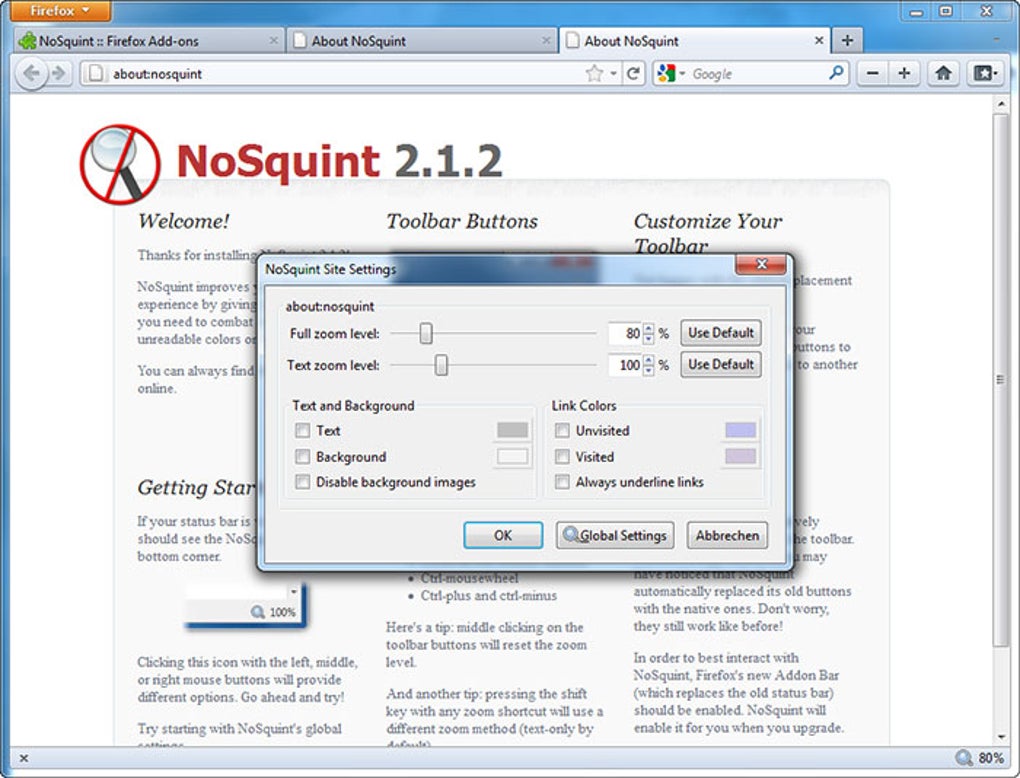The image size is (1020, 778).
Task: Decrease text zoom level with down stepper
Action: (x=649, y=370)
